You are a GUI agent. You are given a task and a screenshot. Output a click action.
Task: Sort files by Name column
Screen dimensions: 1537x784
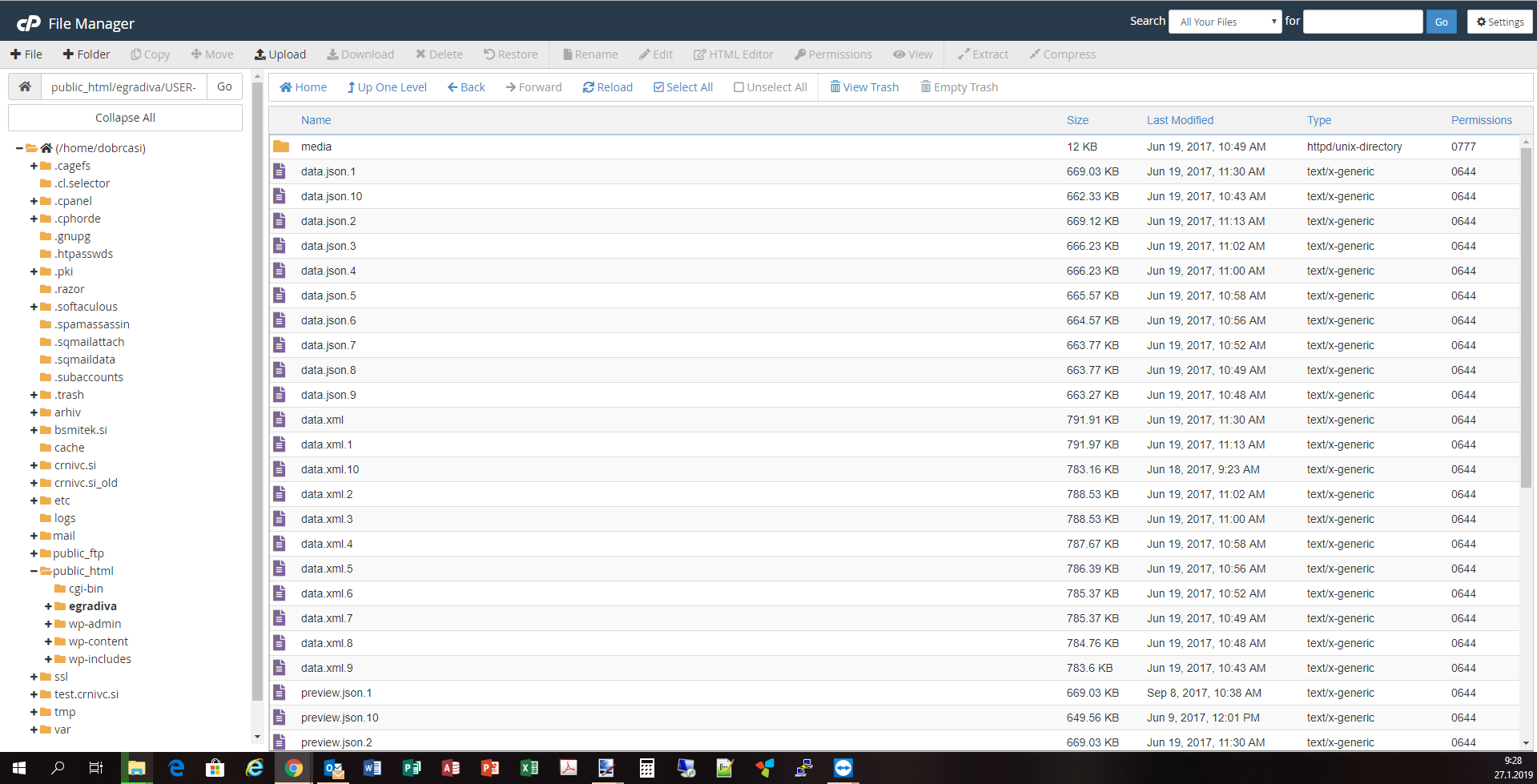[316, 120]
